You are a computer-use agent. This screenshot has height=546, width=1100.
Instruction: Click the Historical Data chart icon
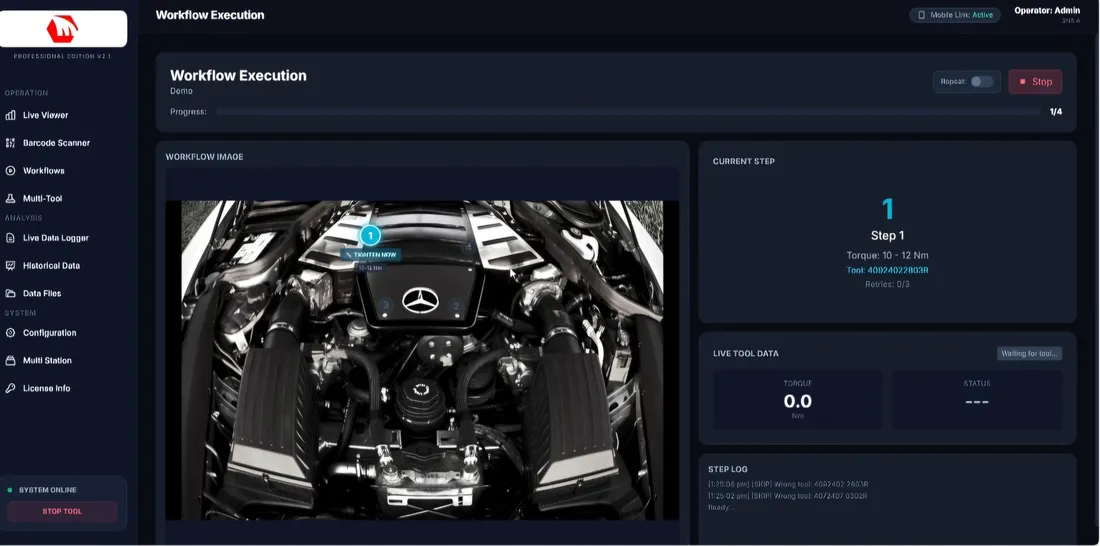pos(10,266)
